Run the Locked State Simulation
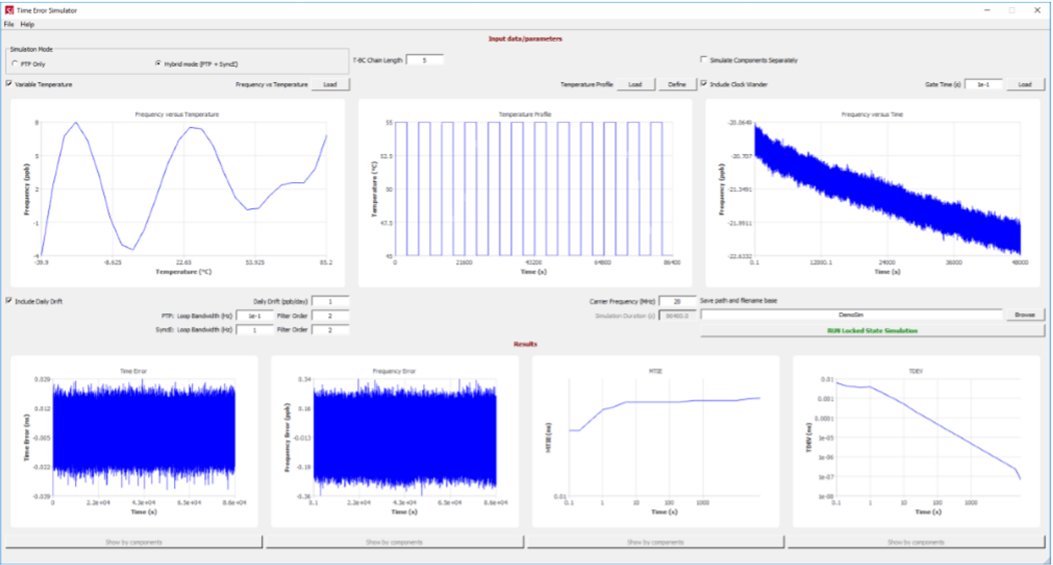Screen dimensions: 1053x565 (872, 331)
